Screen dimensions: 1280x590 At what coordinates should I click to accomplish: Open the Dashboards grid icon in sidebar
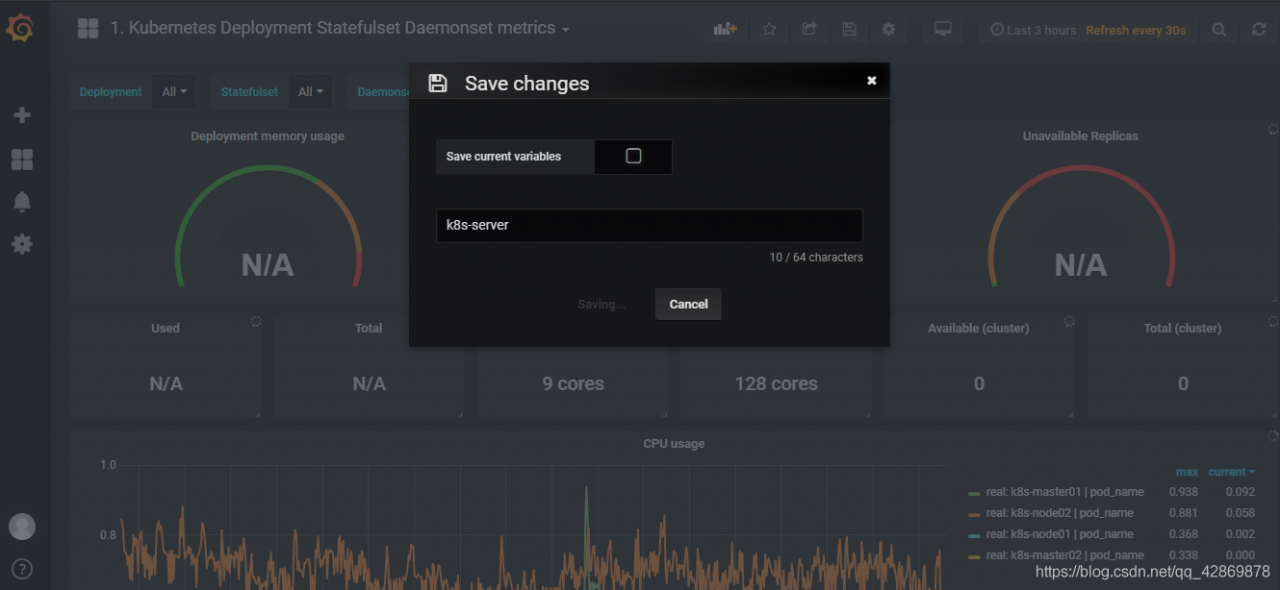click(x=22, y=159)
